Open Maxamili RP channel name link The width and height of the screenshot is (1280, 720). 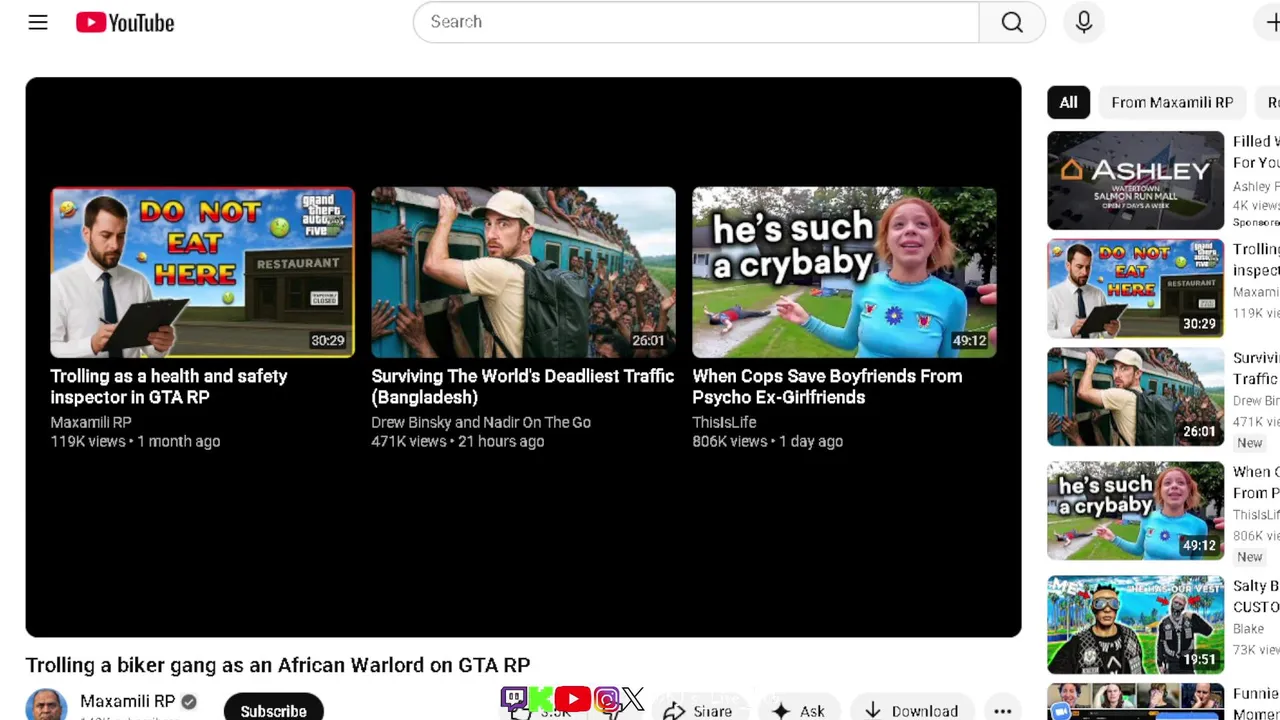tap(127, 701)
